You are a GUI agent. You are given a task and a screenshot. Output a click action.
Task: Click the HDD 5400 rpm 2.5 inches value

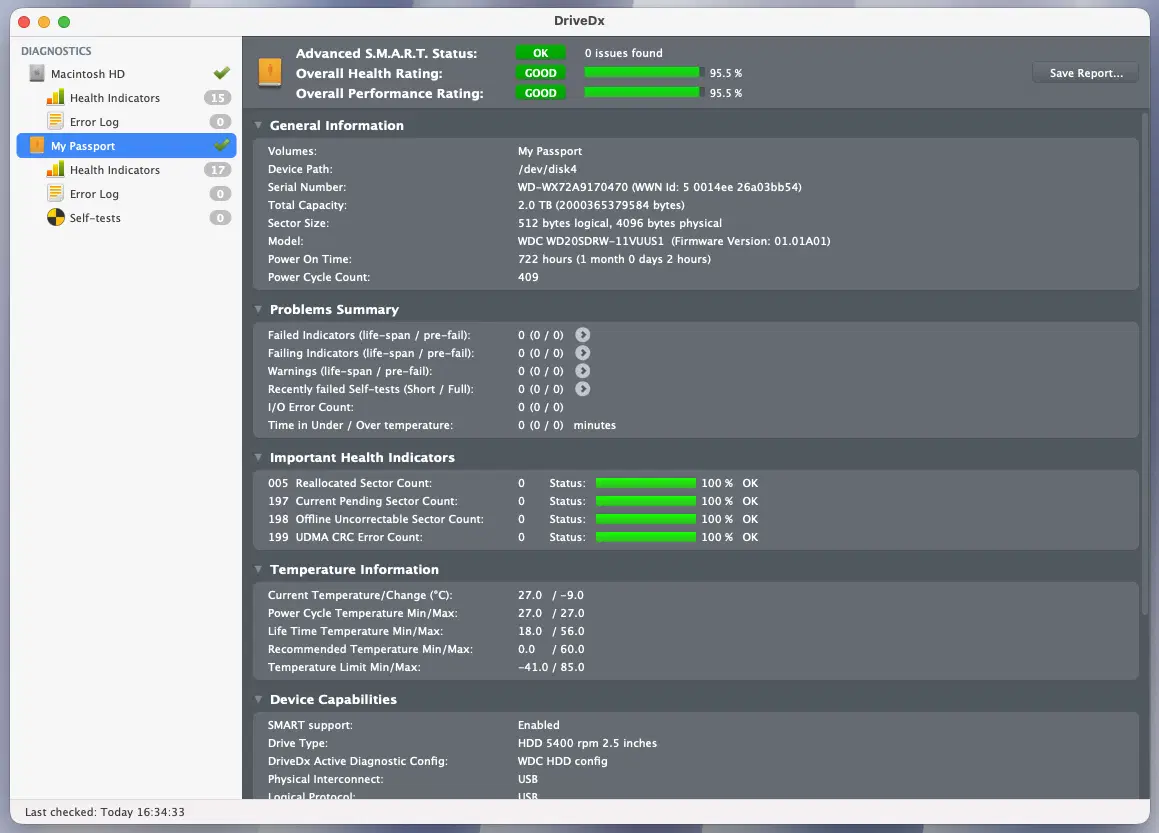coord(587,743)
